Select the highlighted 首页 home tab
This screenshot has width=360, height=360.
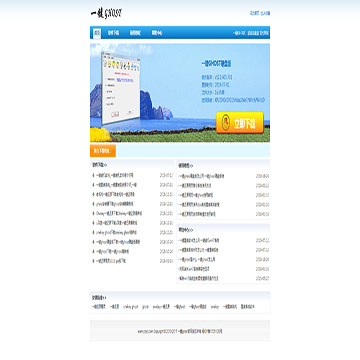97,33
